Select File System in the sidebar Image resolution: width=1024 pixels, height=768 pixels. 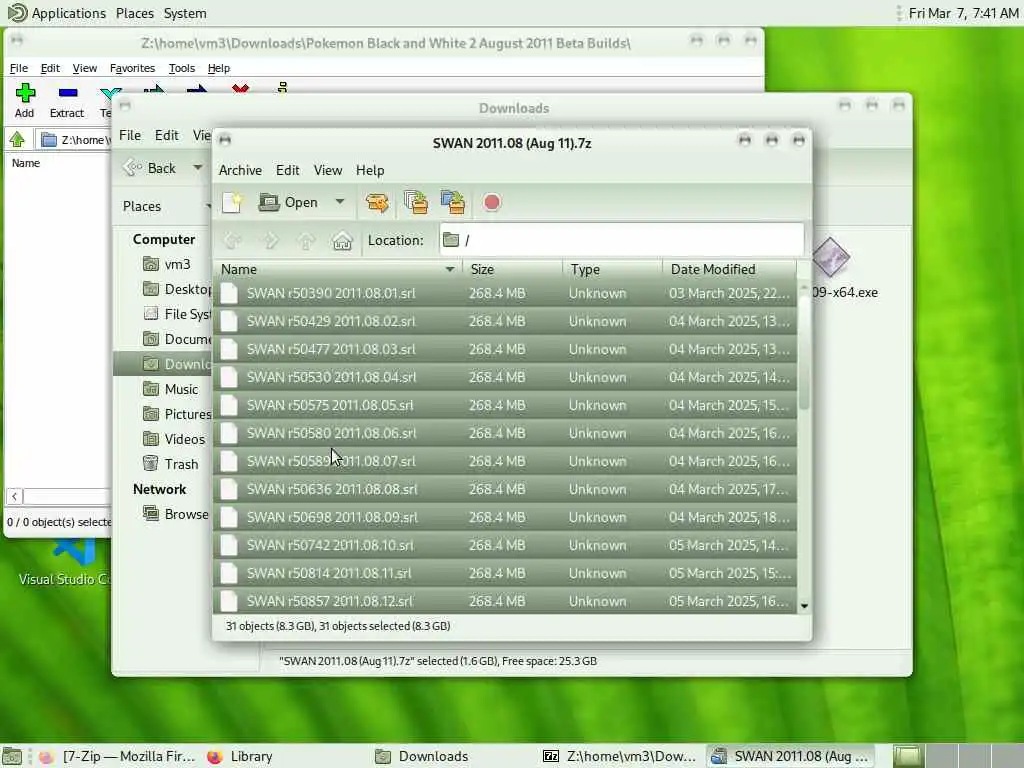tap(176, 314)
